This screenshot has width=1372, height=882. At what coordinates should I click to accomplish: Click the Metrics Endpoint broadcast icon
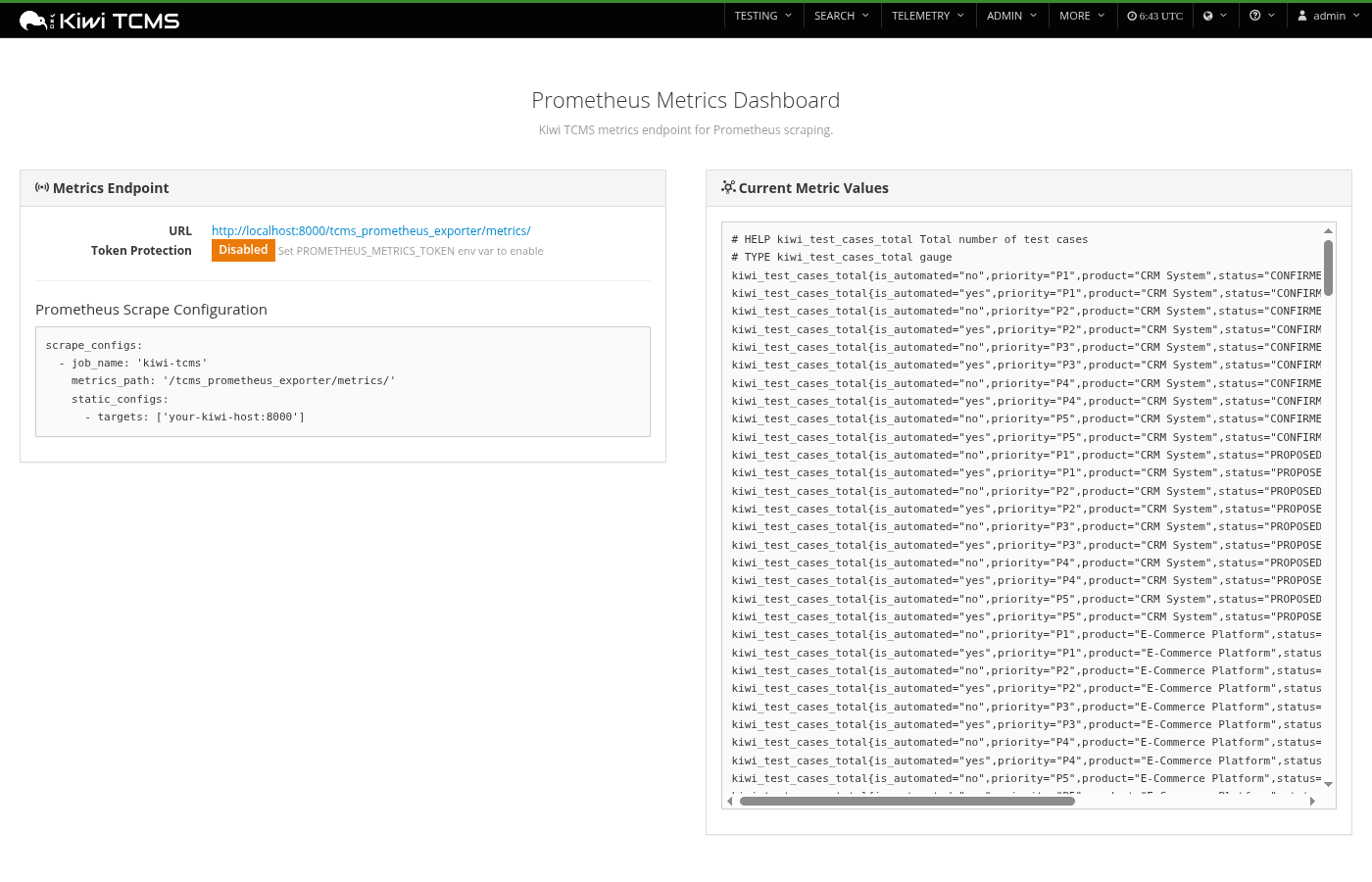point(42,187)
